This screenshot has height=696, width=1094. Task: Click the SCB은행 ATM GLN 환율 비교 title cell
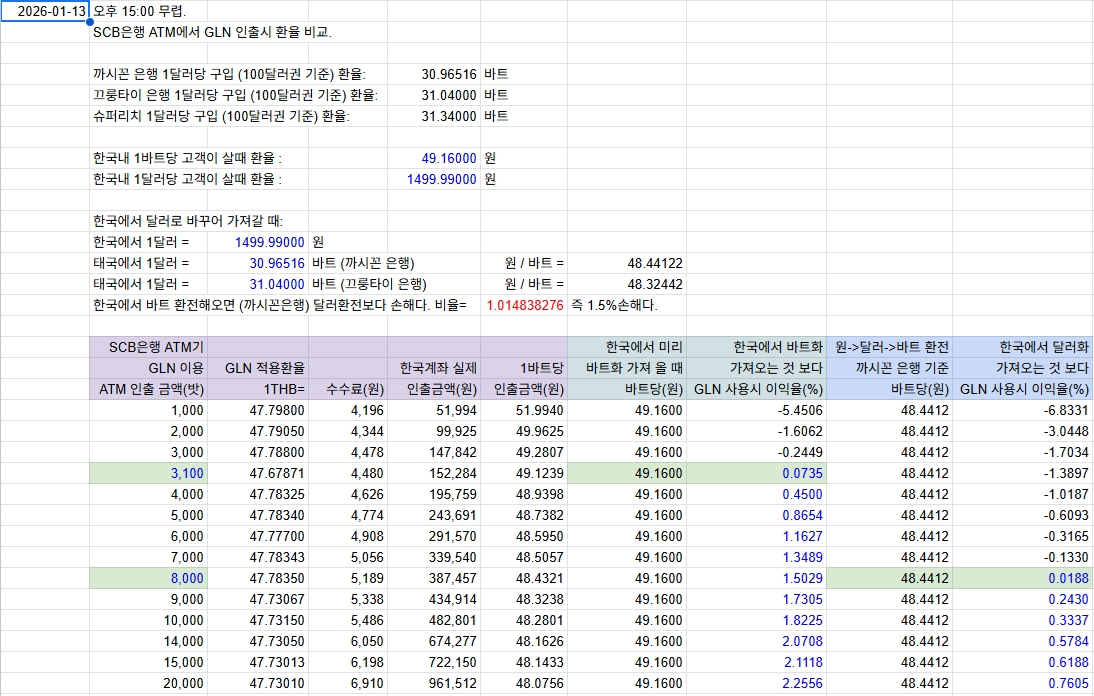pyautogui.click(x=212, y=32)
